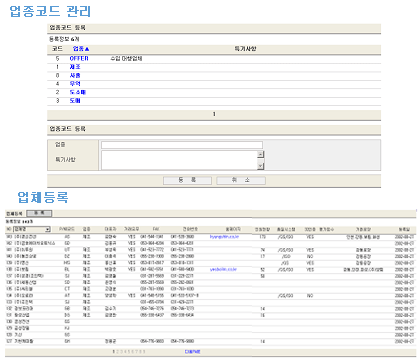Click the 등록 button beside 업체등록 header

coord(39,213)
